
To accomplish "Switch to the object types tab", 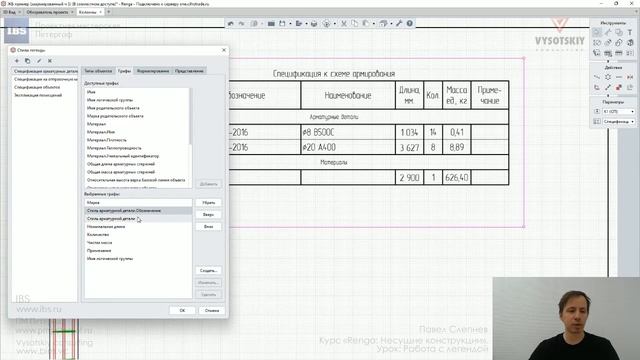I will tap(98, 71).
